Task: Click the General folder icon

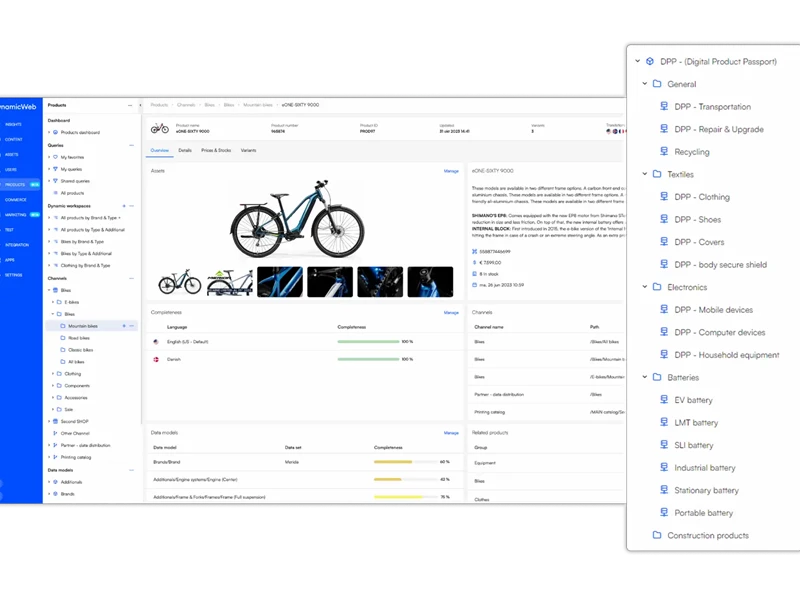Action: pyautogui.click(x=657, y=84)
